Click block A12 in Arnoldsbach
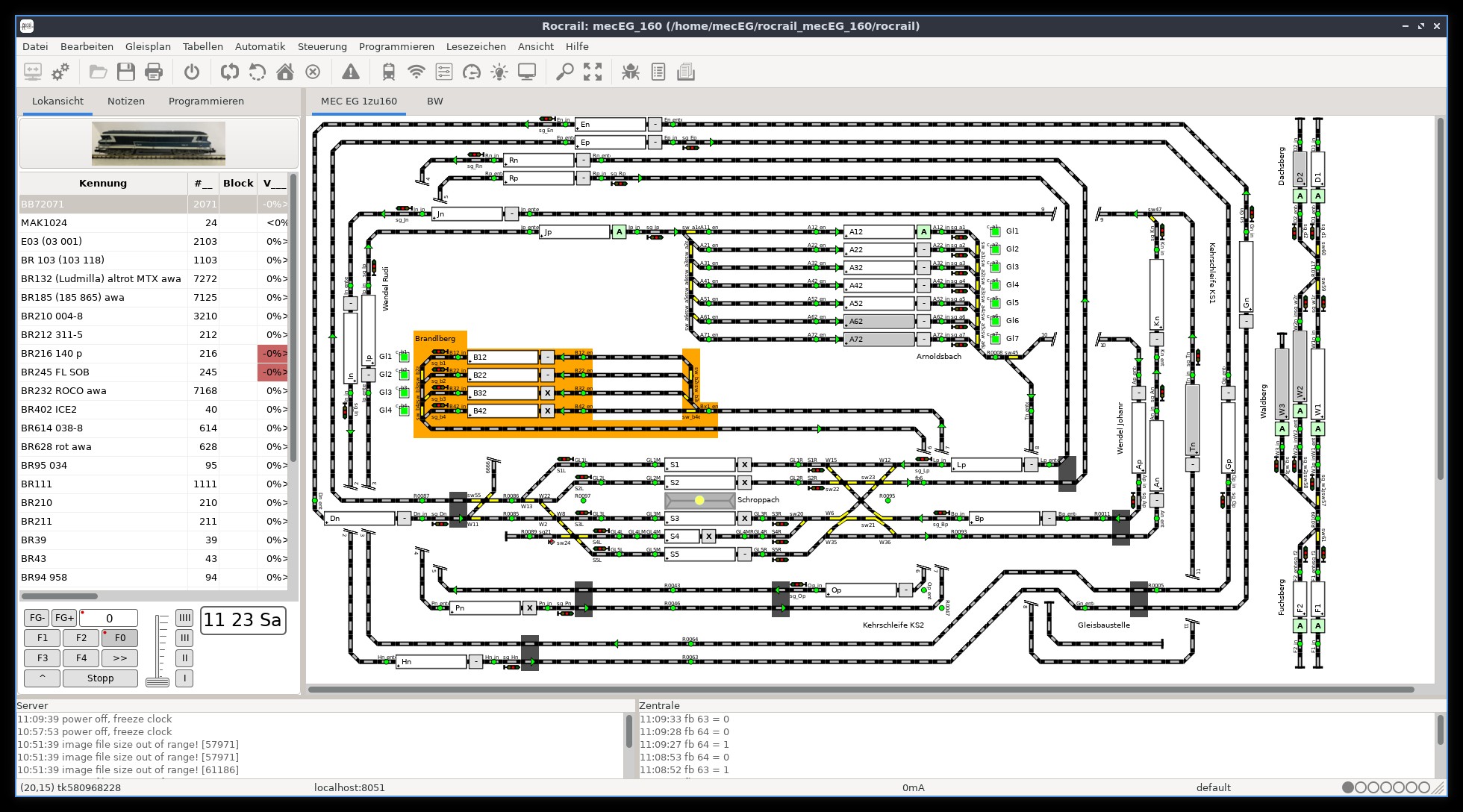Image resolution: width=1463 pixels, height=812 pixels. coord(879,231)
